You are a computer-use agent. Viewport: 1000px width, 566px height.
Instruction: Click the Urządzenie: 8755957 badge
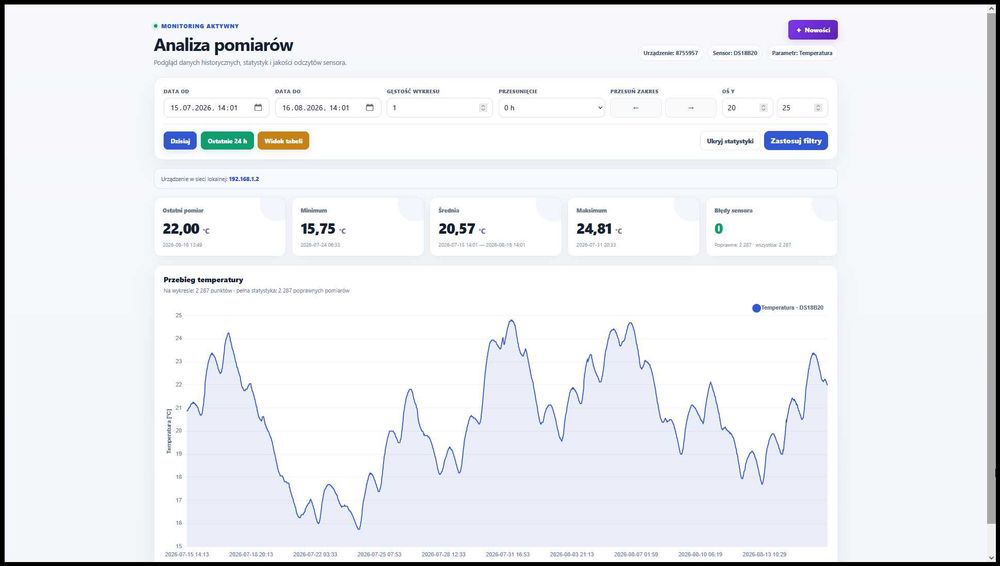(670, 53)
